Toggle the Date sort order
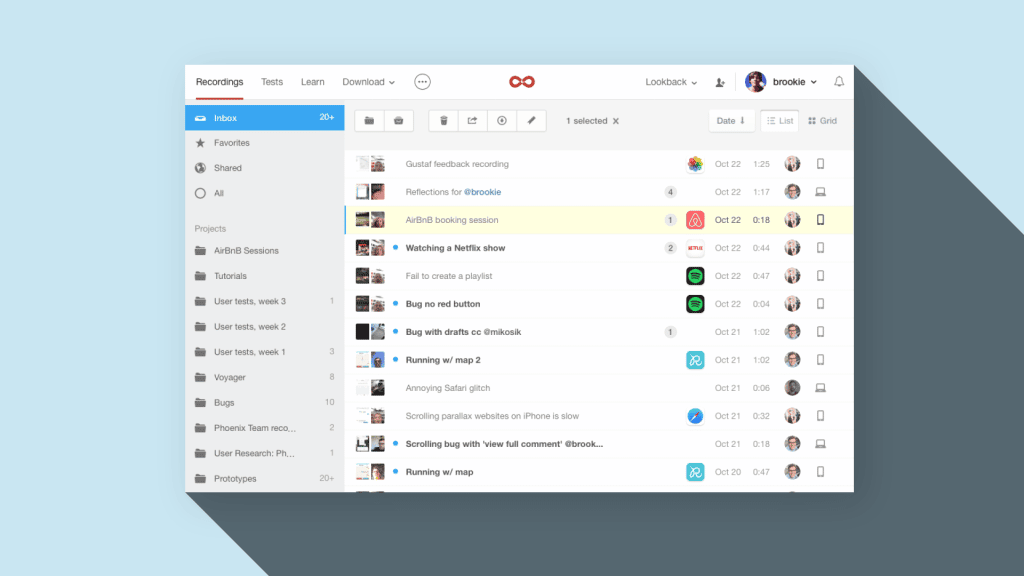The width and height of the screenshot is (1024, 576). pyautogui.click(x=731, y=121)
